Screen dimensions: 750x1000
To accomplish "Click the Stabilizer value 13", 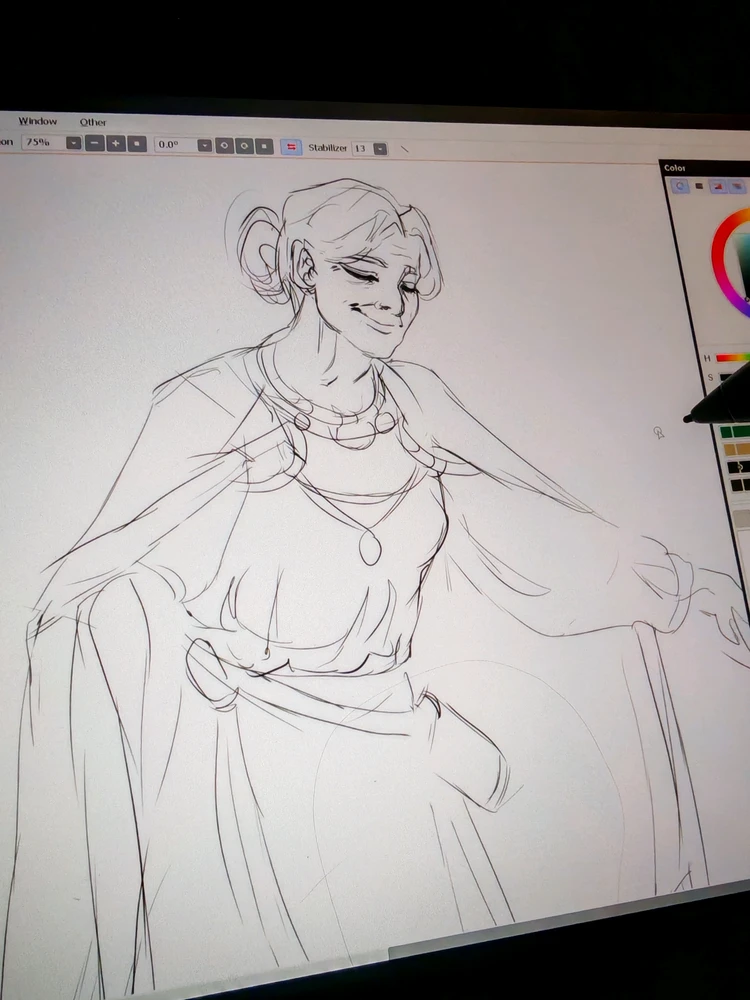I will [361, 149].
